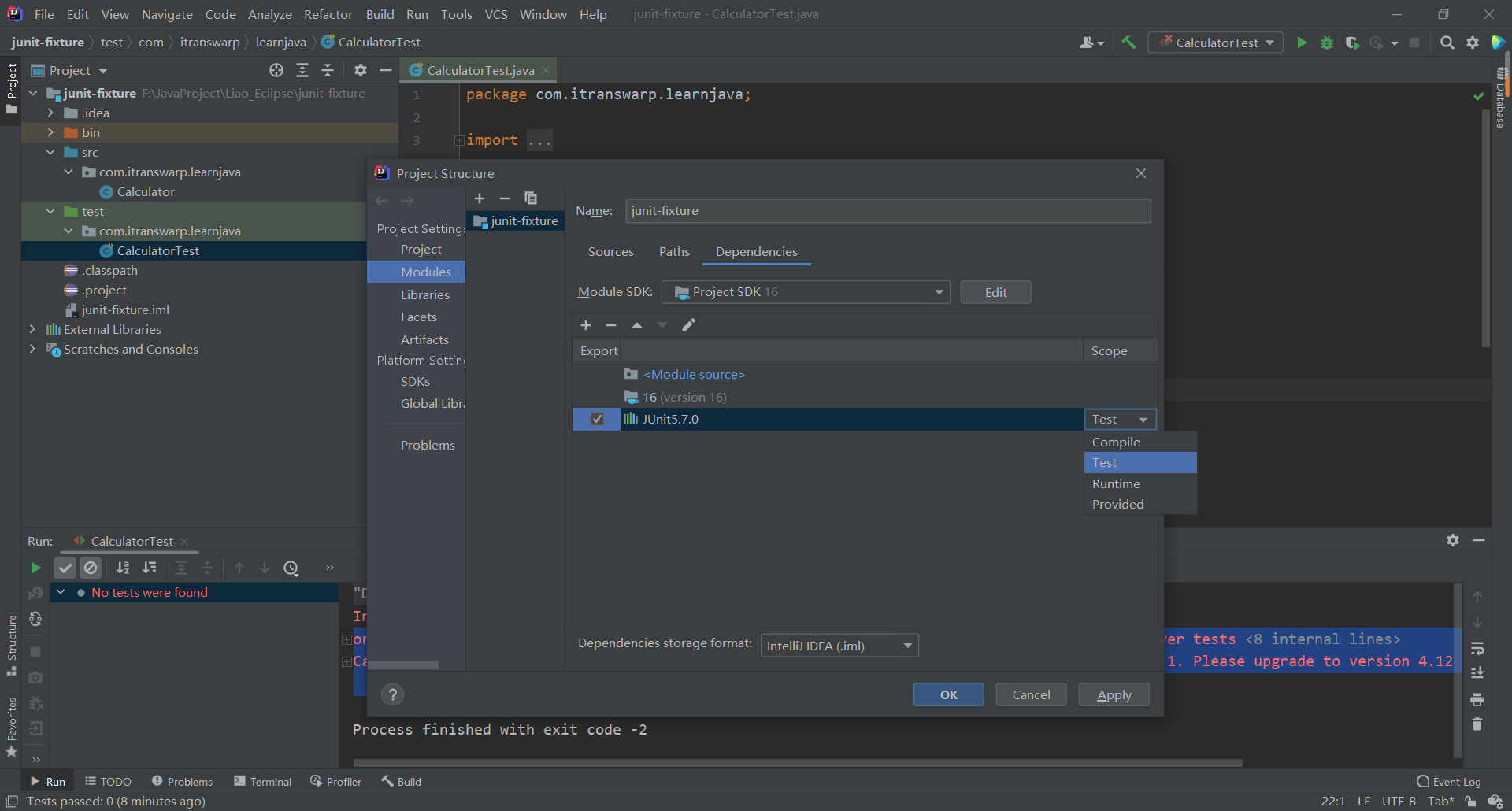Screen dimensions: 1512x811
Task: Click Expand All in the Project panel
Action: 302,70
